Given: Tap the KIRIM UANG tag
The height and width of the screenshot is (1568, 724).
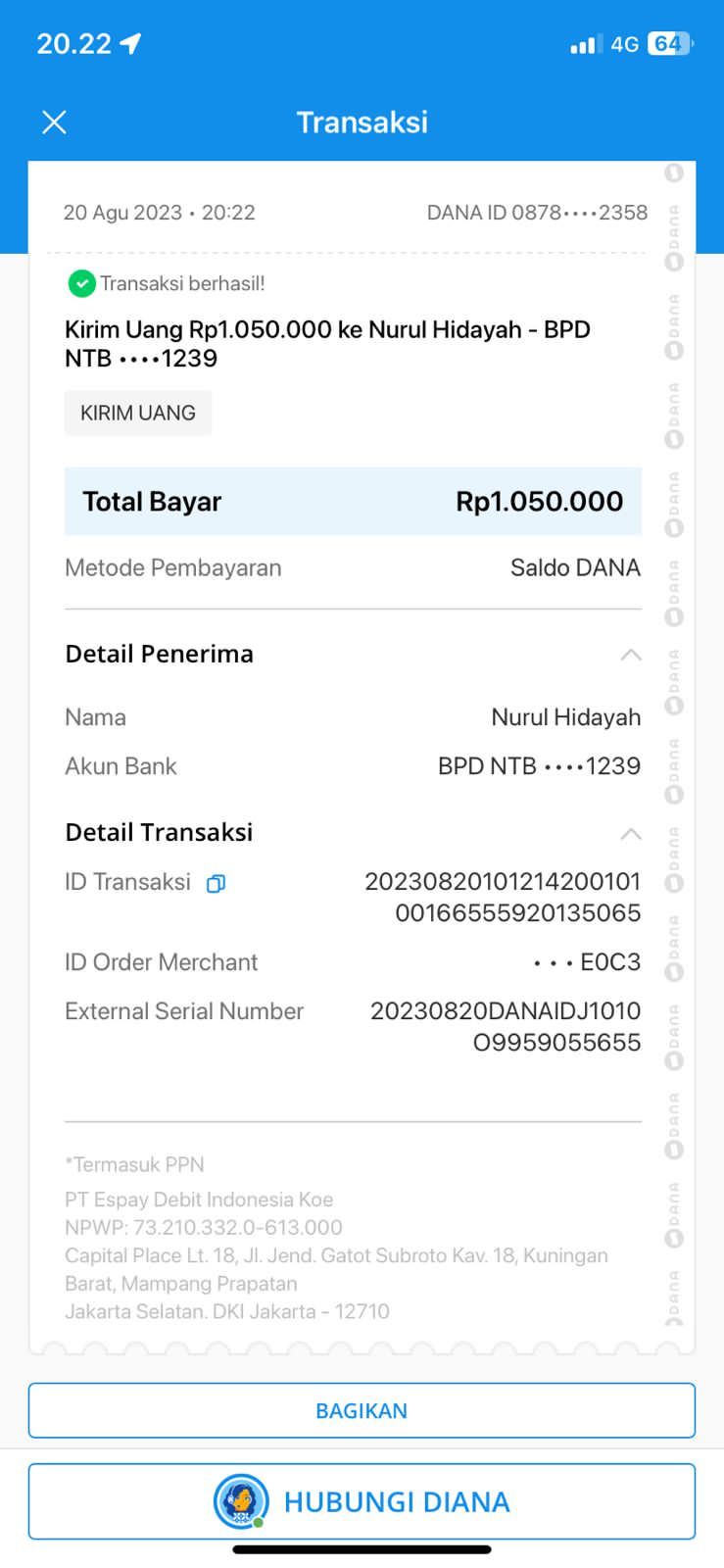Looking at the screenshot, I should (138, 413).
